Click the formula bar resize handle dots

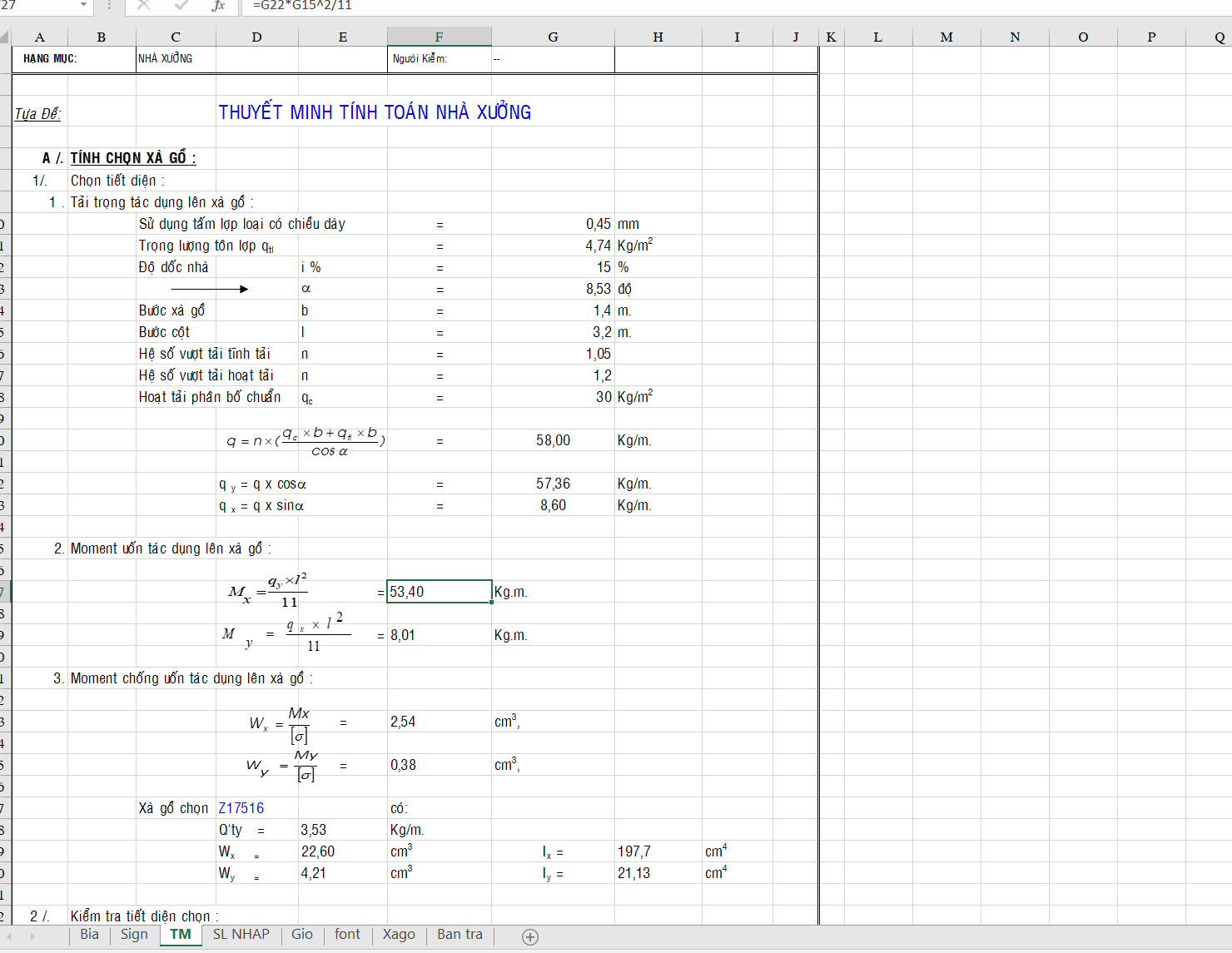109,6
